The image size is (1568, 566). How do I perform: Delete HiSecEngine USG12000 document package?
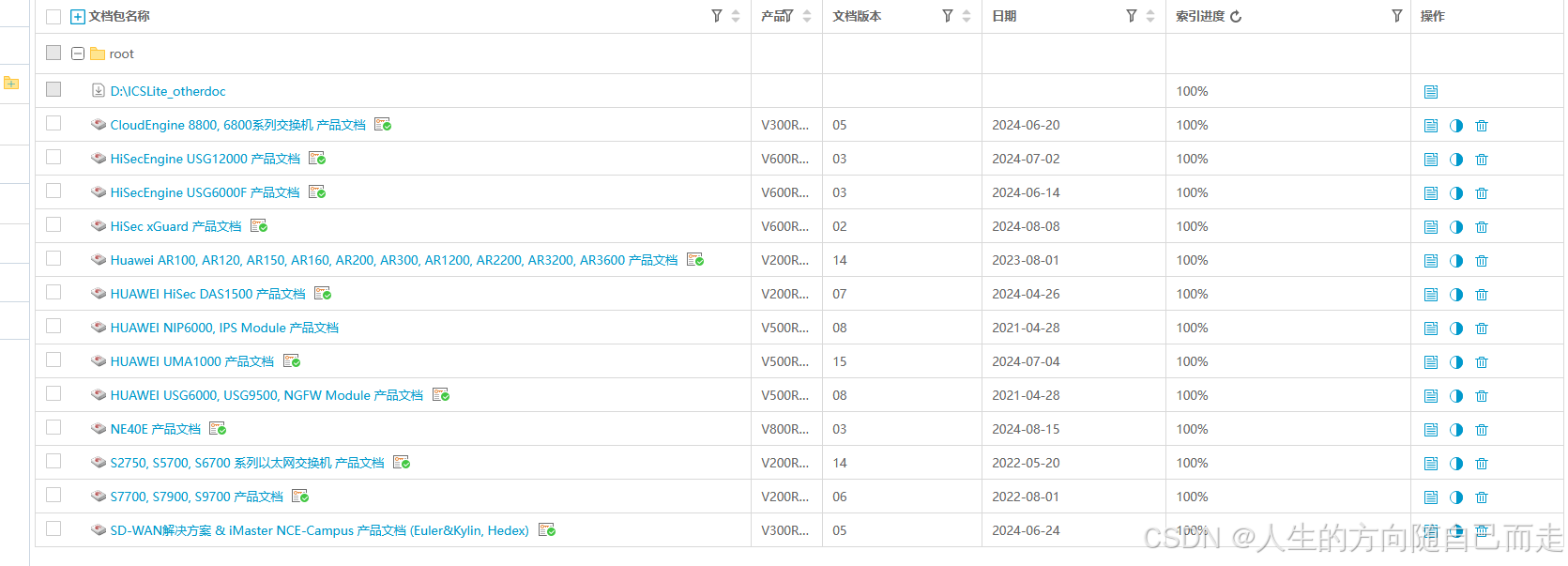click(x=1482, y=160)
